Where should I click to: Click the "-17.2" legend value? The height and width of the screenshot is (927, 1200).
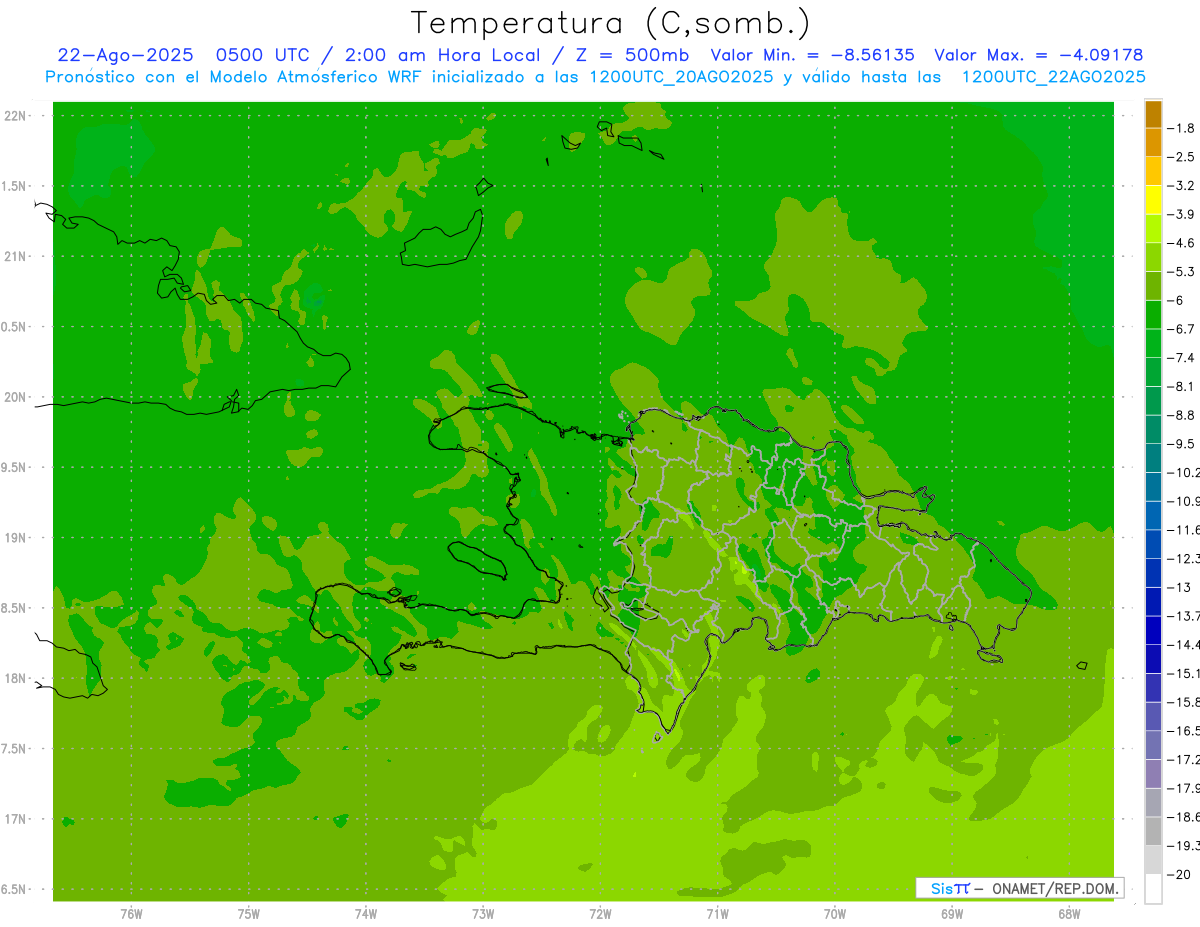[1185, 760]
